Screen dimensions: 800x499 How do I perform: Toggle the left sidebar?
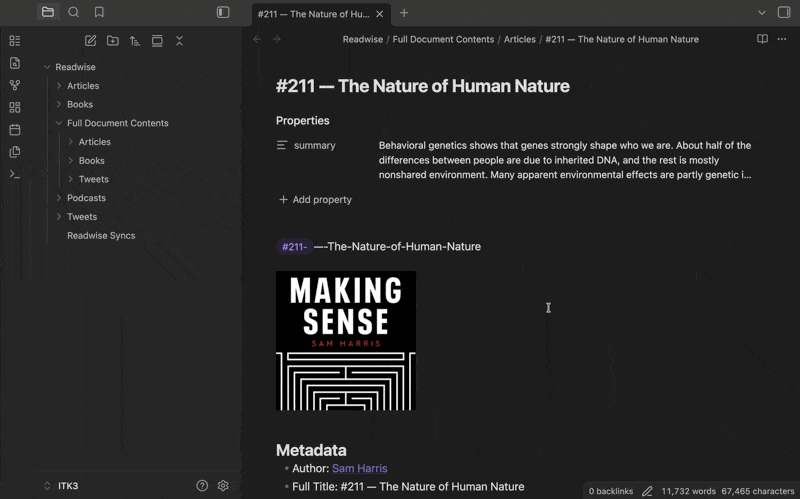click(x=223, y=12)
